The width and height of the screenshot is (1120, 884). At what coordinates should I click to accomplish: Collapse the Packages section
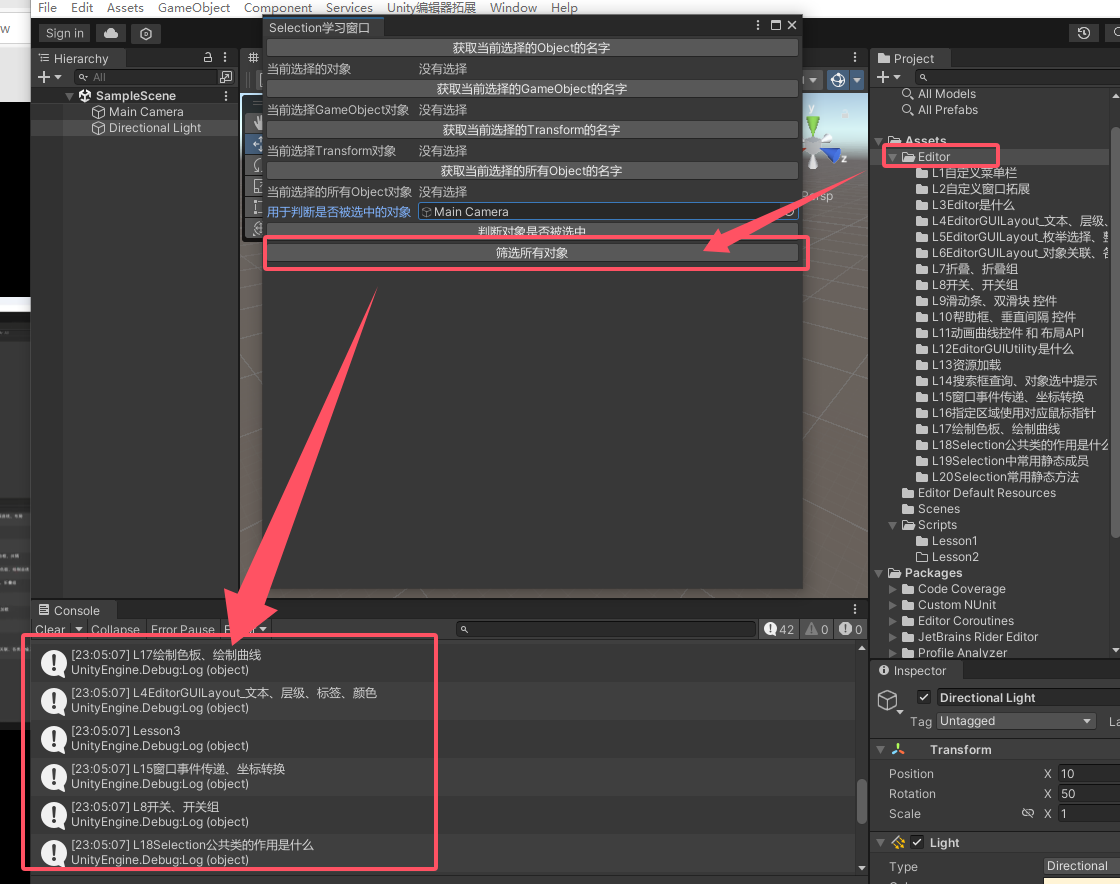[879, 573]
